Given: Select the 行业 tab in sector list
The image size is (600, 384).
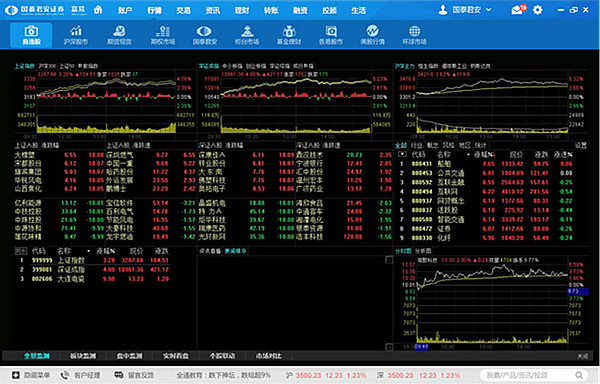Looking at the screenshot, I should click(x=416, y=145).
